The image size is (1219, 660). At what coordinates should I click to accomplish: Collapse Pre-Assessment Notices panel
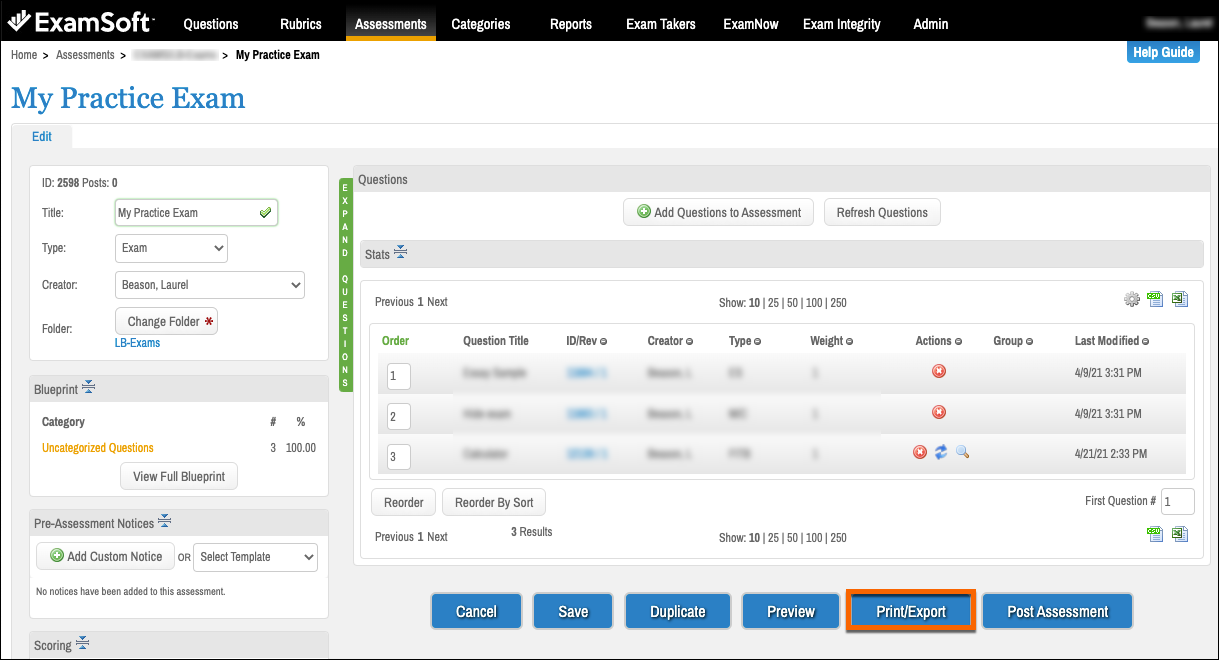tap(165, 522)
